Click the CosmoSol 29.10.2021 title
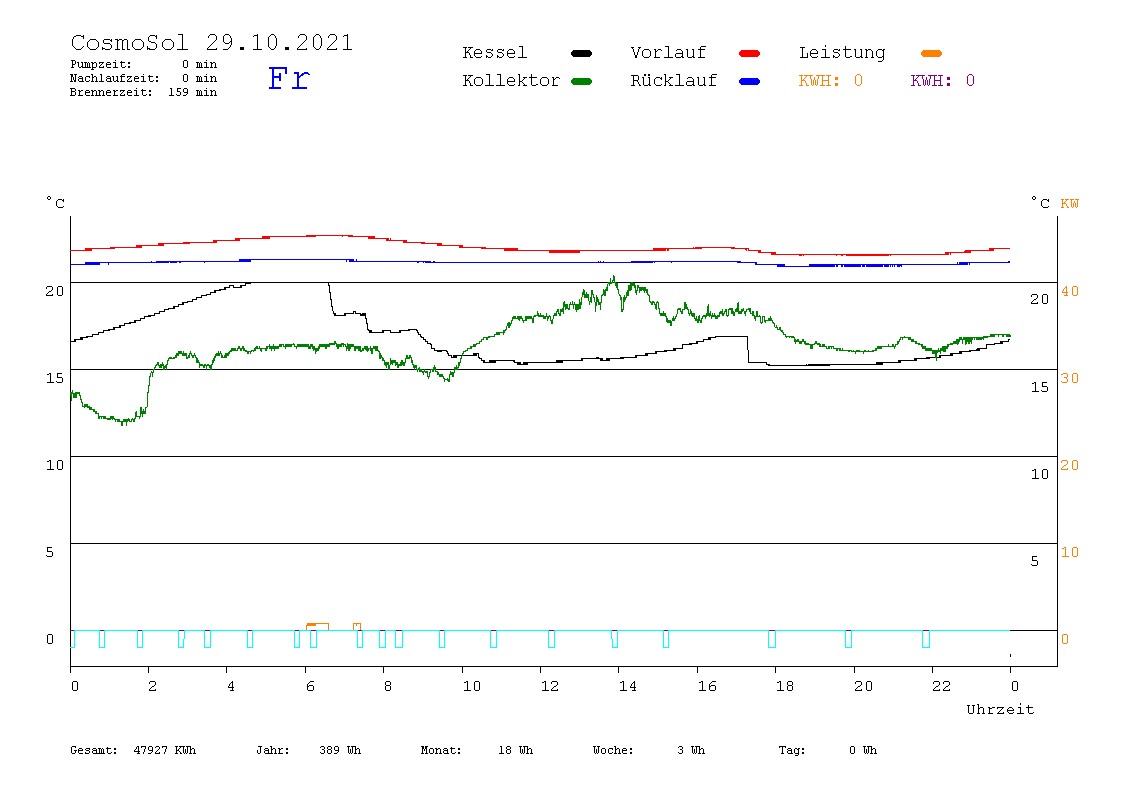 click(x=212, y=42)
